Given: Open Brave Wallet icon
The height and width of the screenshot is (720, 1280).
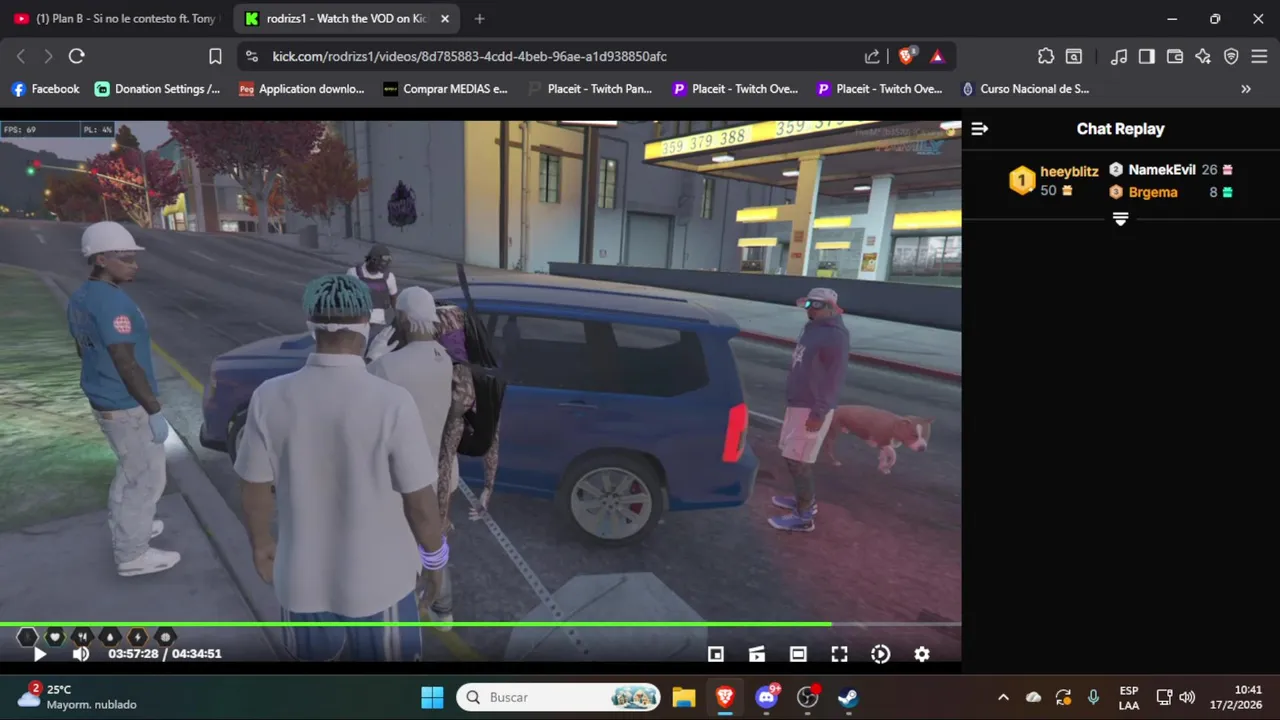Looking at the screenshot, I should 1175,57.
